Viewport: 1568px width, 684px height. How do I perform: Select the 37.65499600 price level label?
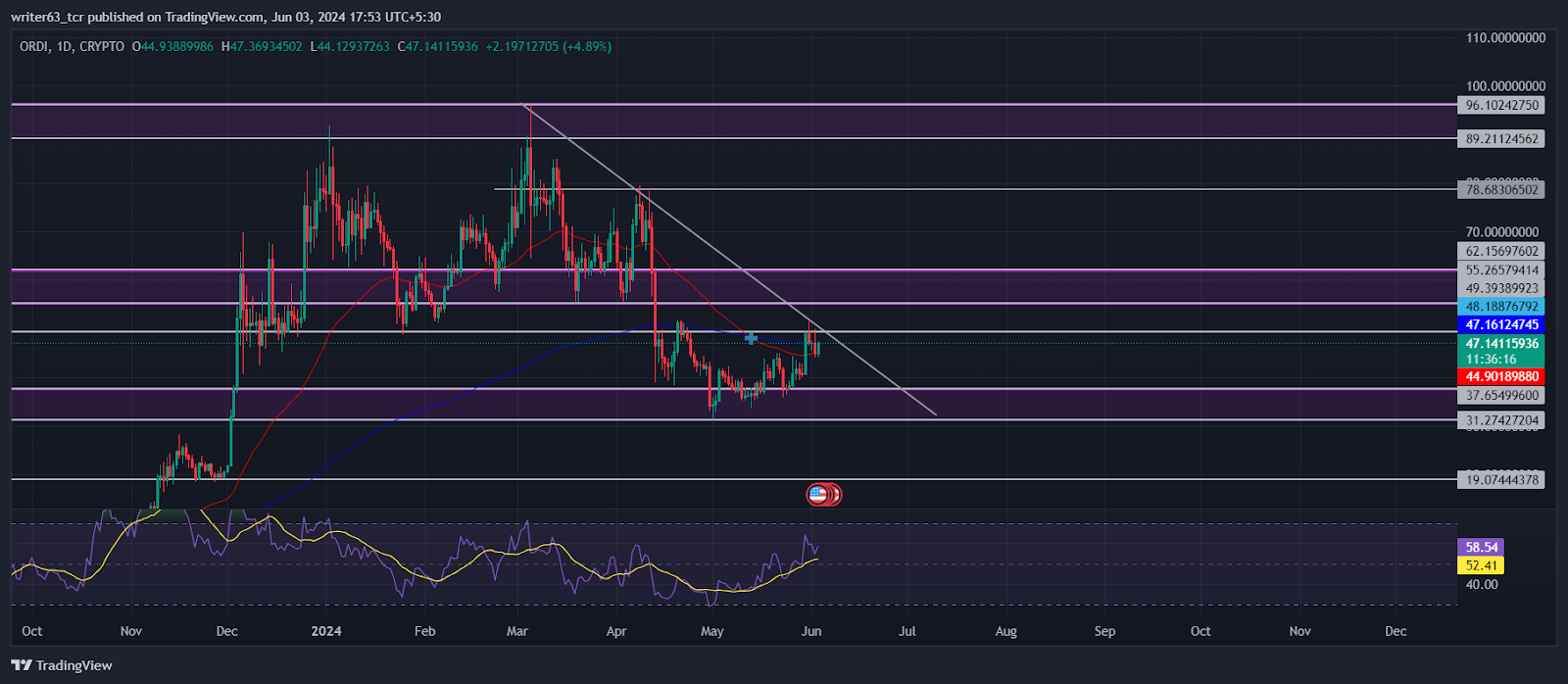tap(1502, 396)
